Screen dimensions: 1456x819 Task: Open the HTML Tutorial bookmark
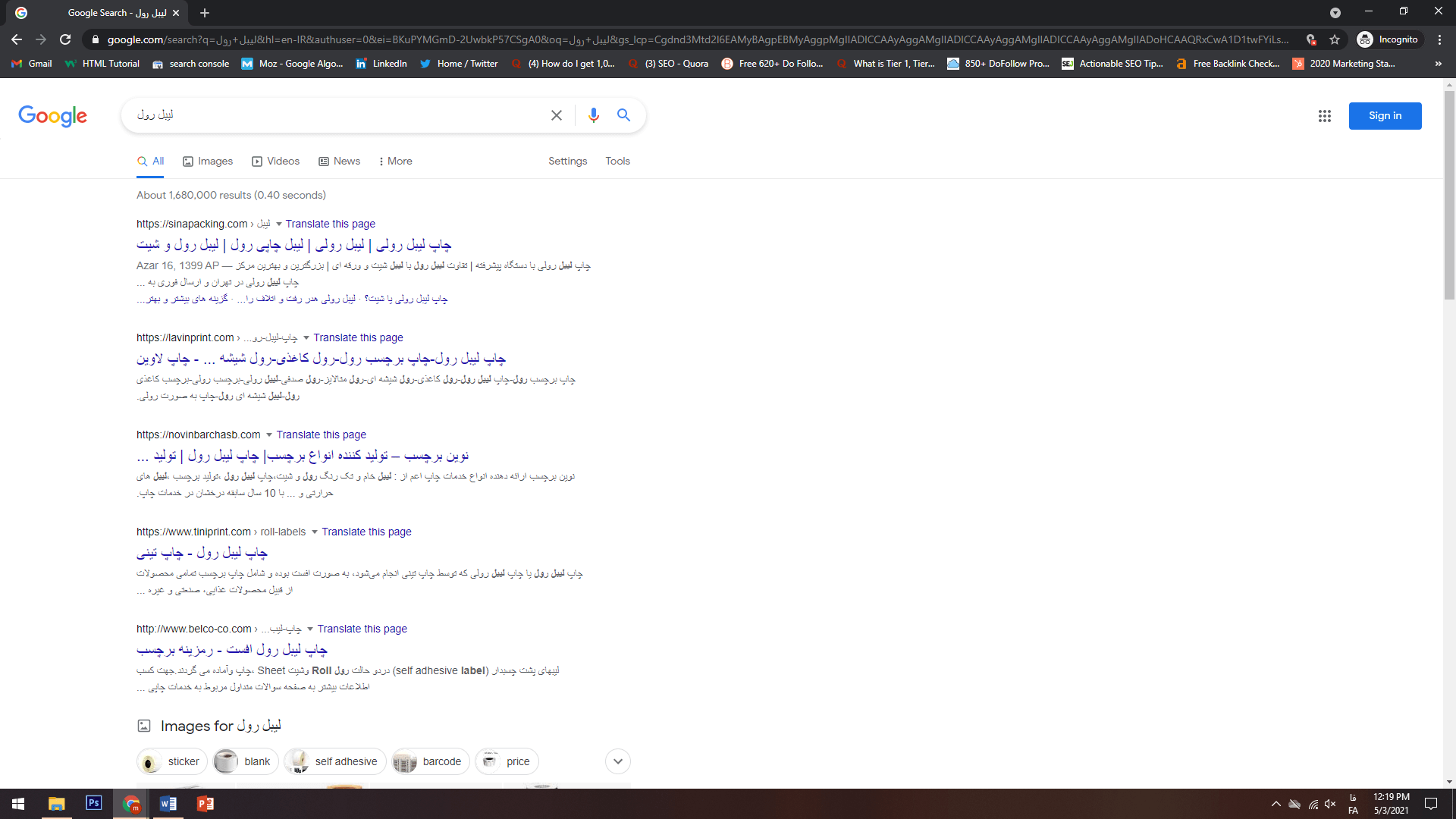pyautogui.click(x=102, y=64)
